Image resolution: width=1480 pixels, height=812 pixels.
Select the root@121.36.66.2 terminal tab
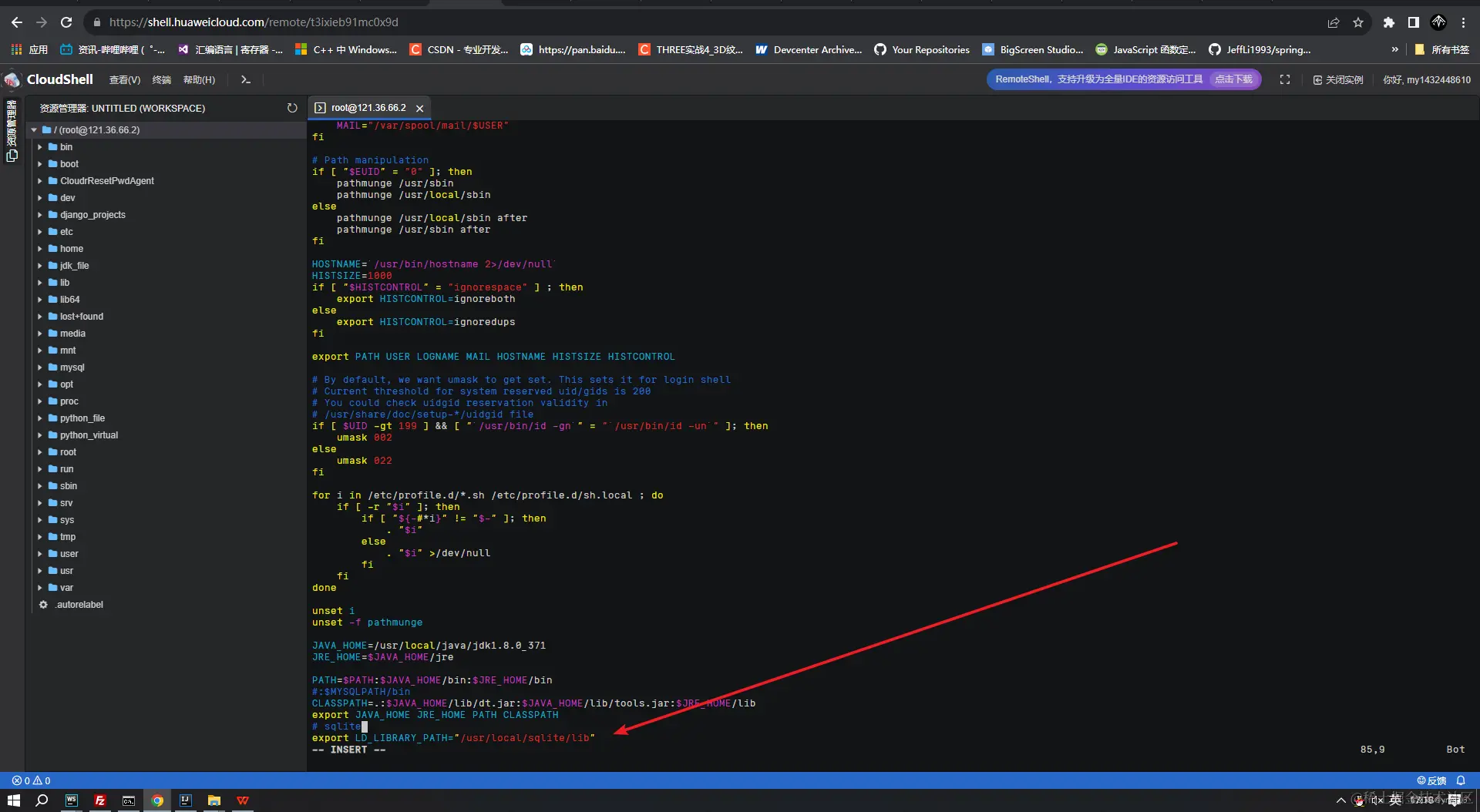coord(368,108)
